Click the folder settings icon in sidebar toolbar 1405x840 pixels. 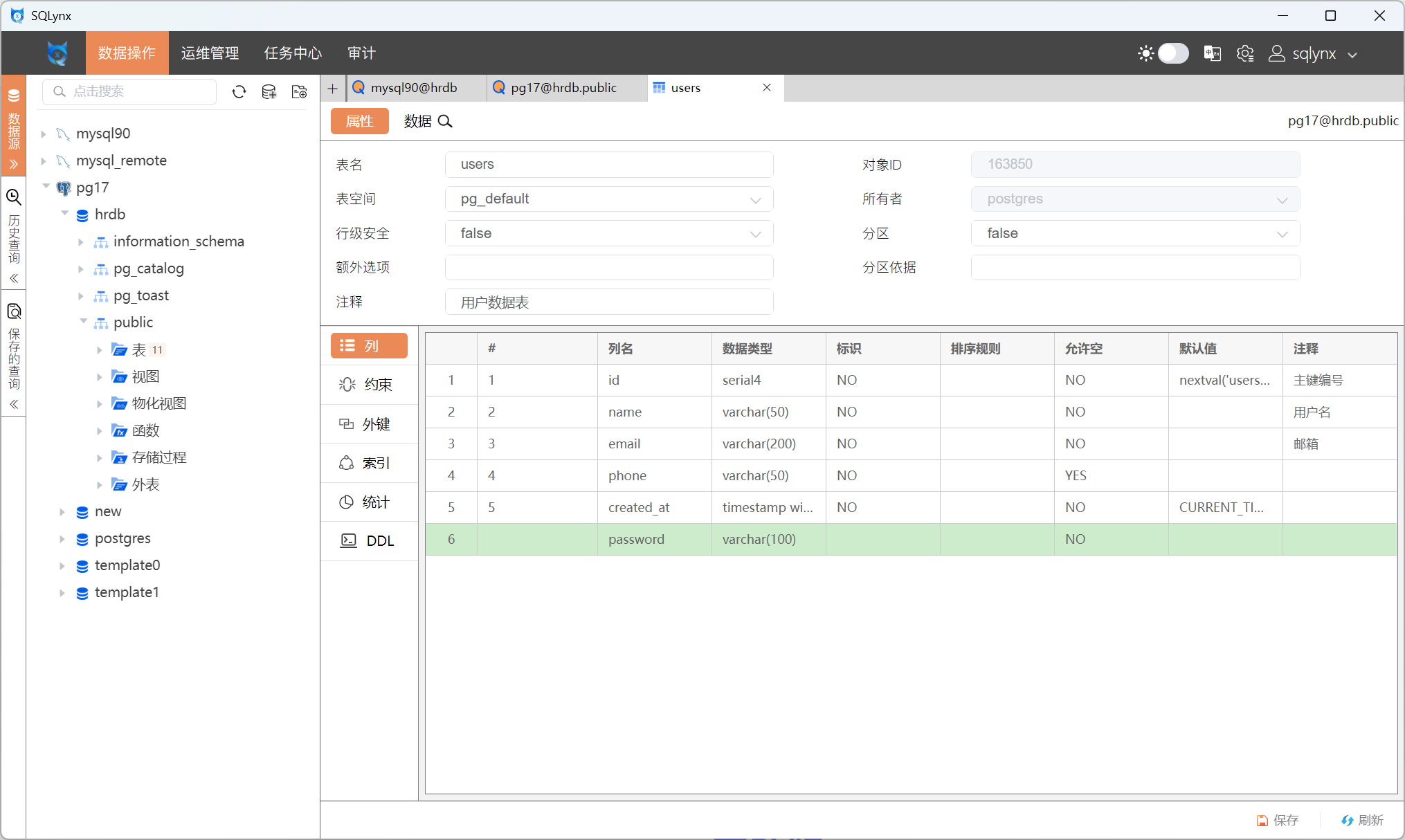tap(299, 92)
